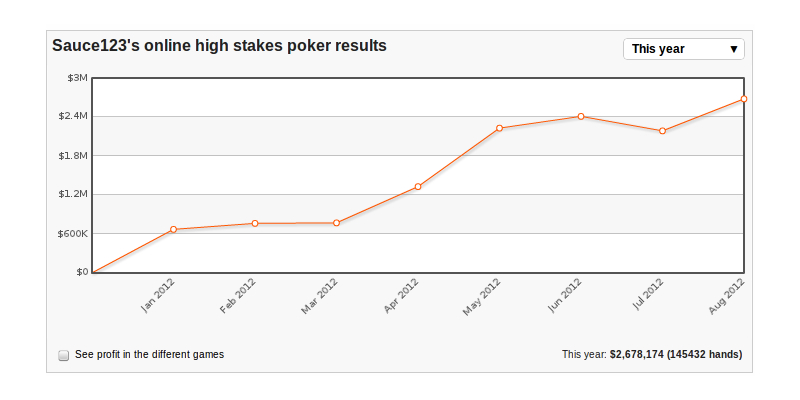Image resolution: width=800 pixels, height=400 pixels.
Task: Click the '$0' origin label on the y-axis
Action: coord(82,272)
